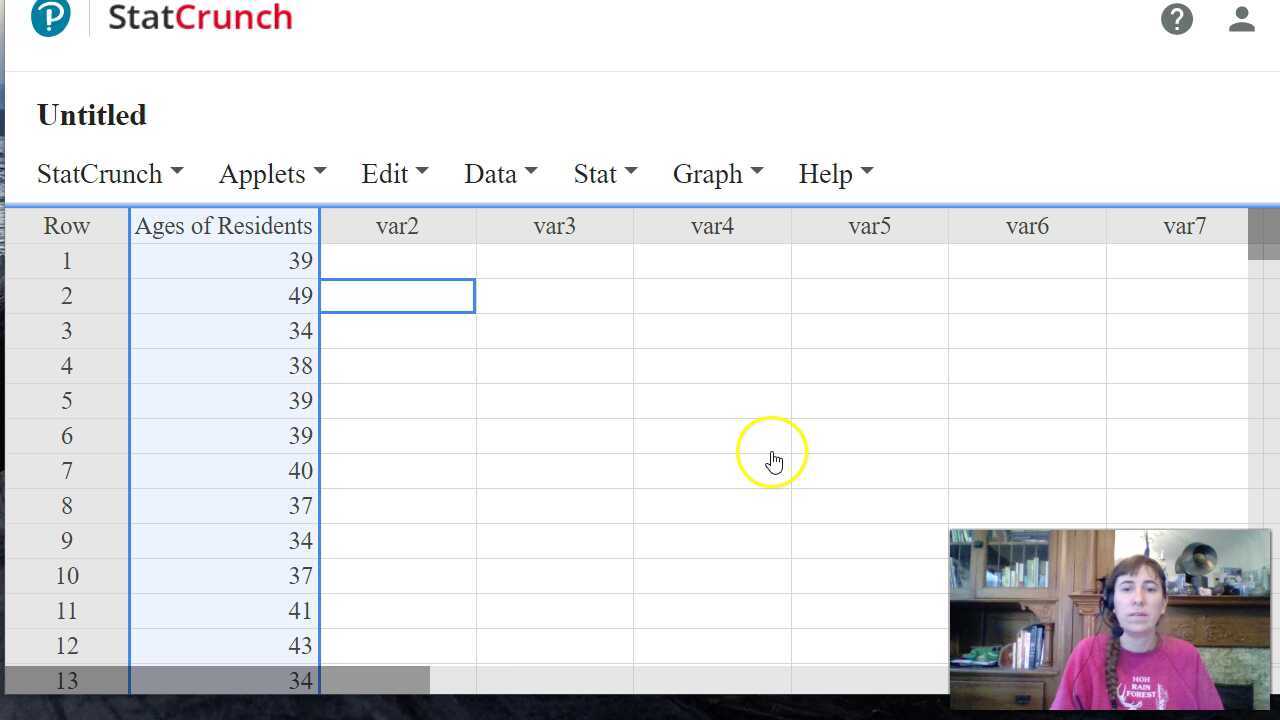Click the Untitled worksheet title
The height and width of the screenshot is (720, 1280).
pos(91,115)
